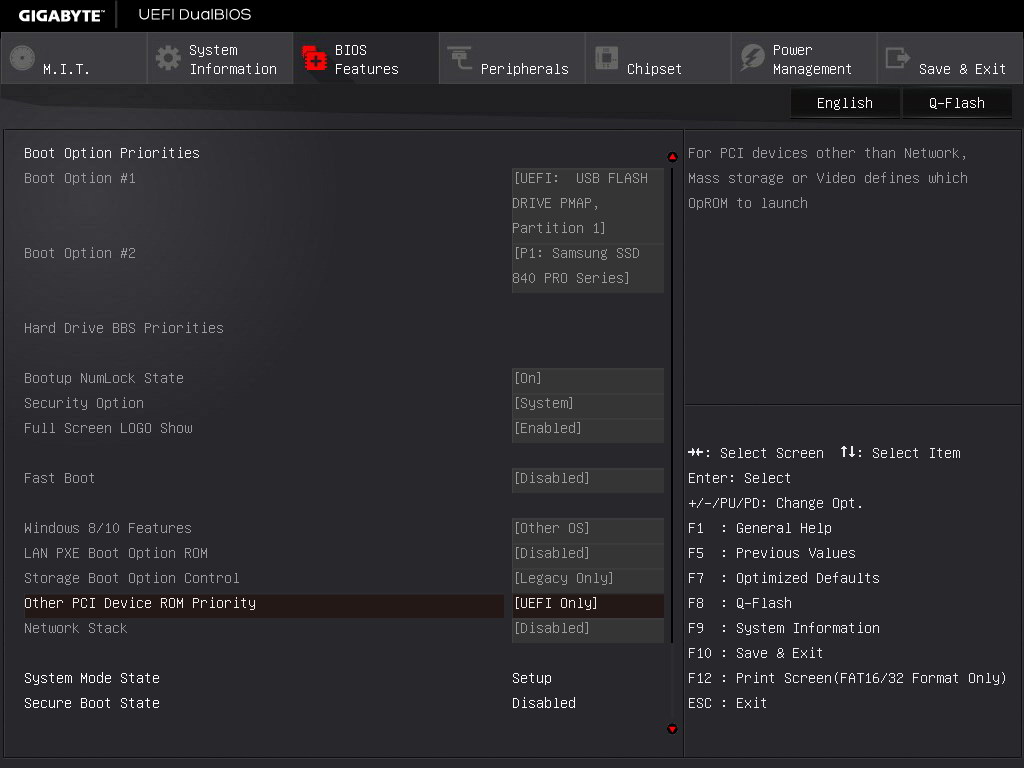Click the English language button
Viewport: 1024px width, 768px height.
[844, 103]
